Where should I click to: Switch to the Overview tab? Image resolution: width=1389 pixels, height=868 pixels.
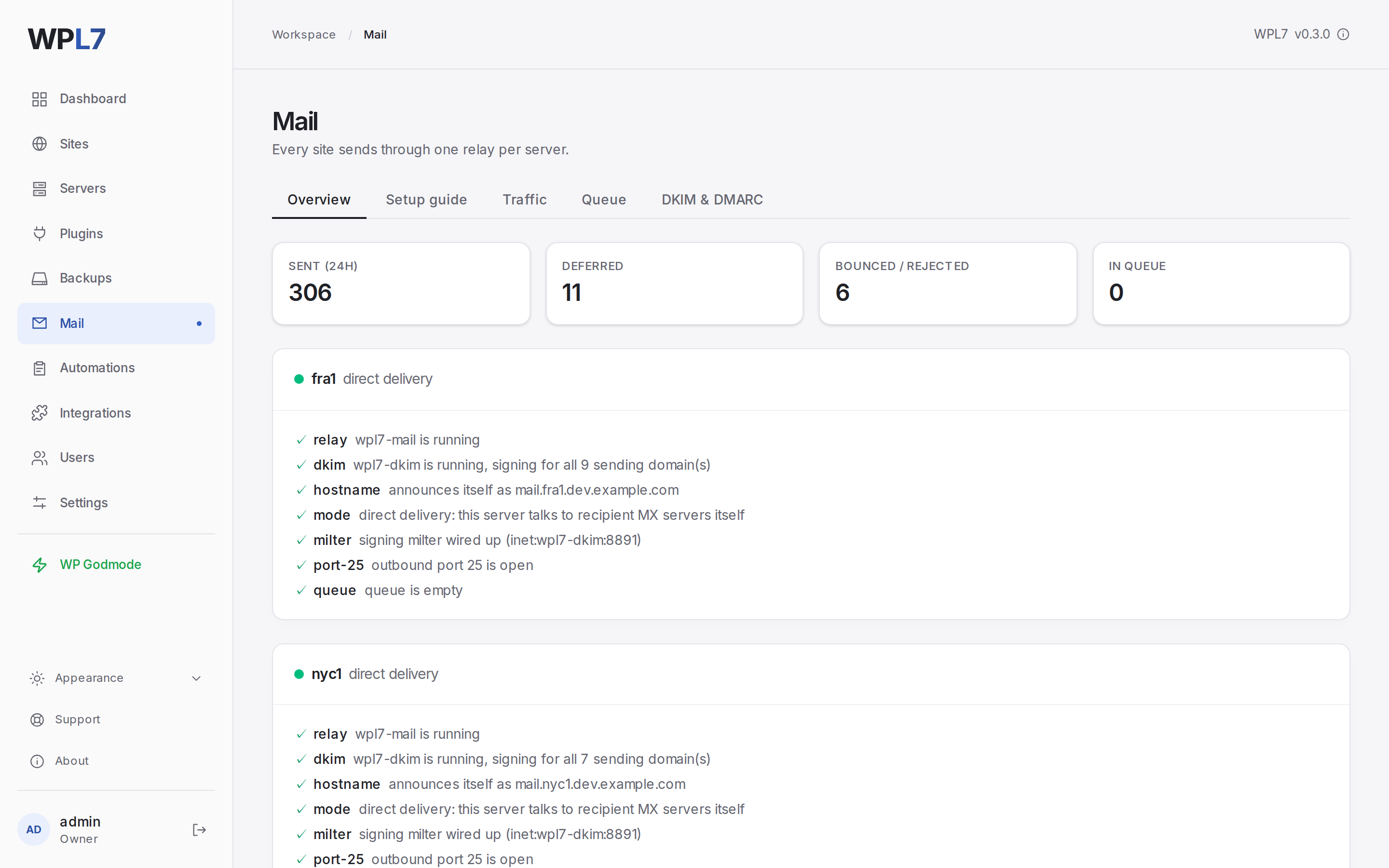click(x=319, y=200)
